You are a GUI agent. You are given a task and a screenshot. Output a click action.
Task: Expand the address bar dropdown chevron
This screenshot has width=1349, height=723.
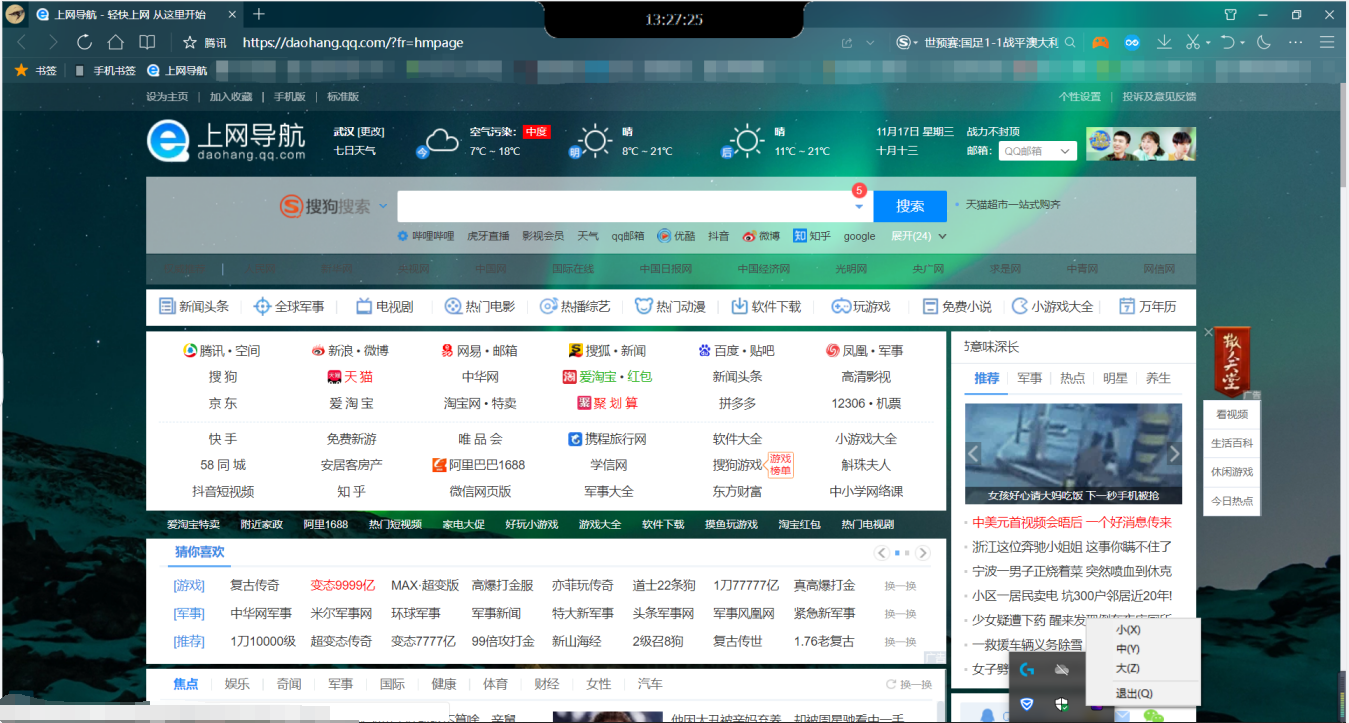(870, 43)
